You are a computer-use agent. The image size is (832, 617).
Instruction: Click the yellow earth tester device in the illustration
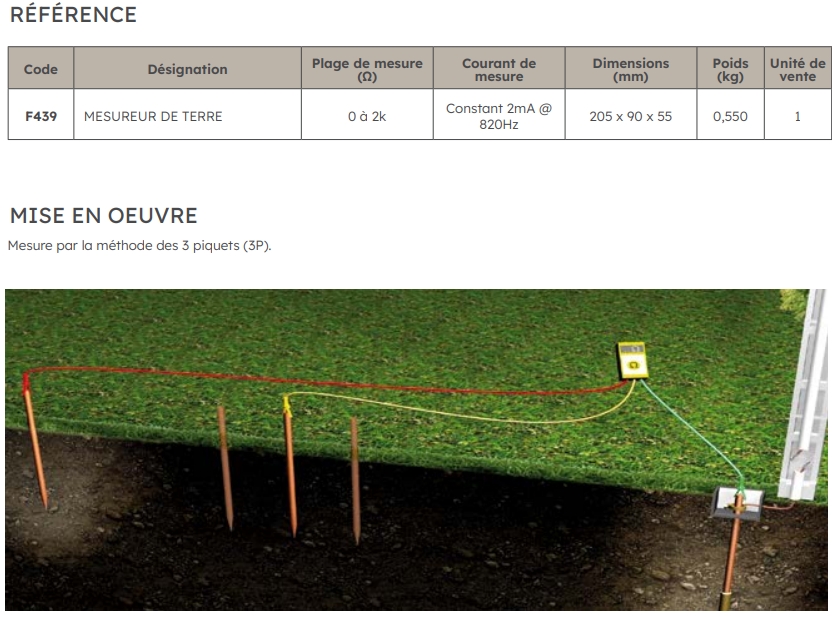632,360
